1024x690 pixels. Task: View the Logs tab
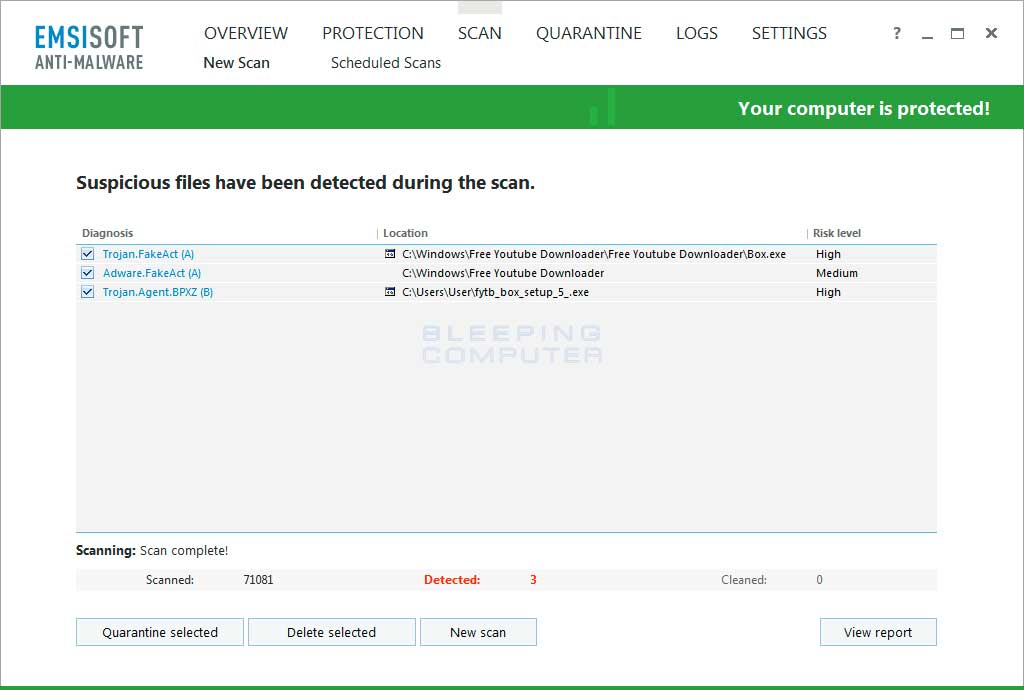(x=697, y=33)
